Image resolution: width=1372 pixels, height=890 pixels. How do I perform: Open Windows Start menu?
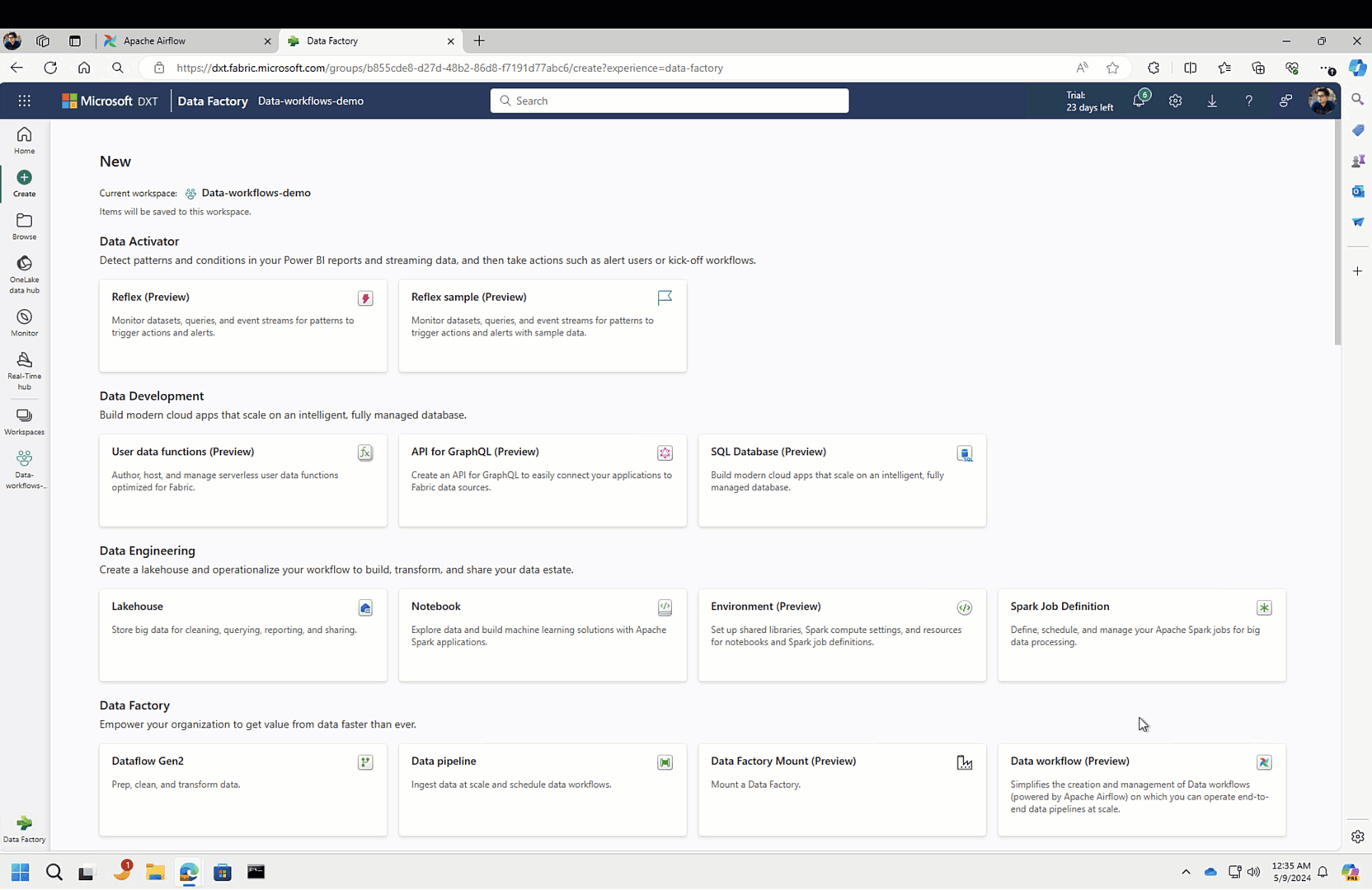point(21,872)
